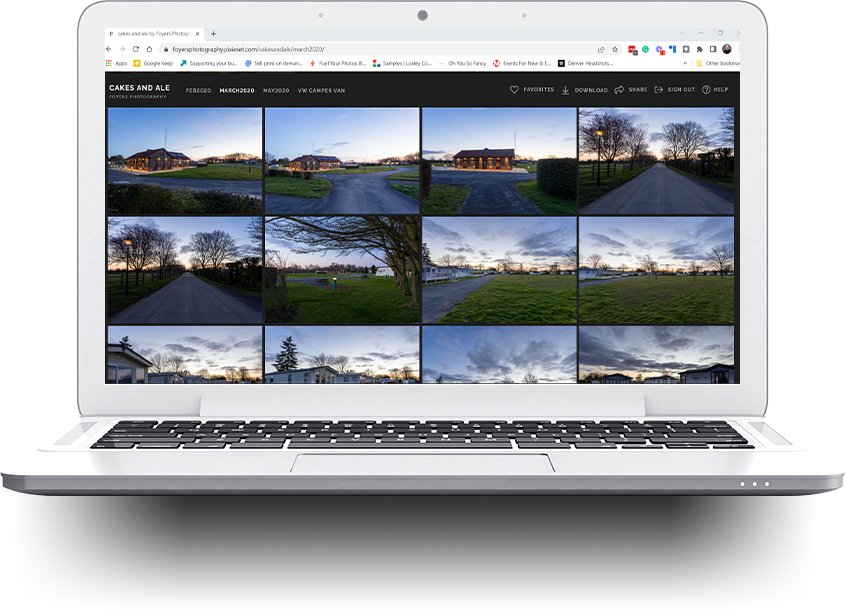Open the Favorites heart icon

(514, 89)
